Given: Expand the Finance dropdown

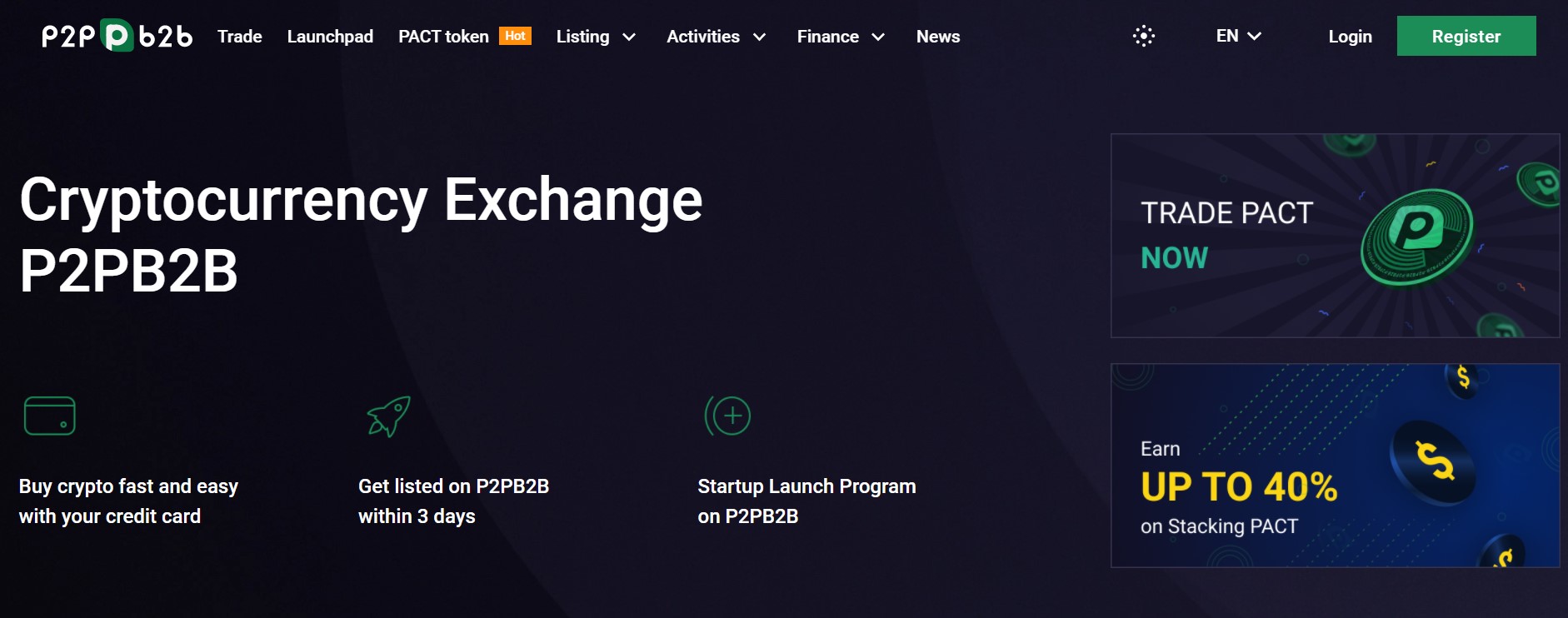Looking at the screenshot, I should pos(841,37).
